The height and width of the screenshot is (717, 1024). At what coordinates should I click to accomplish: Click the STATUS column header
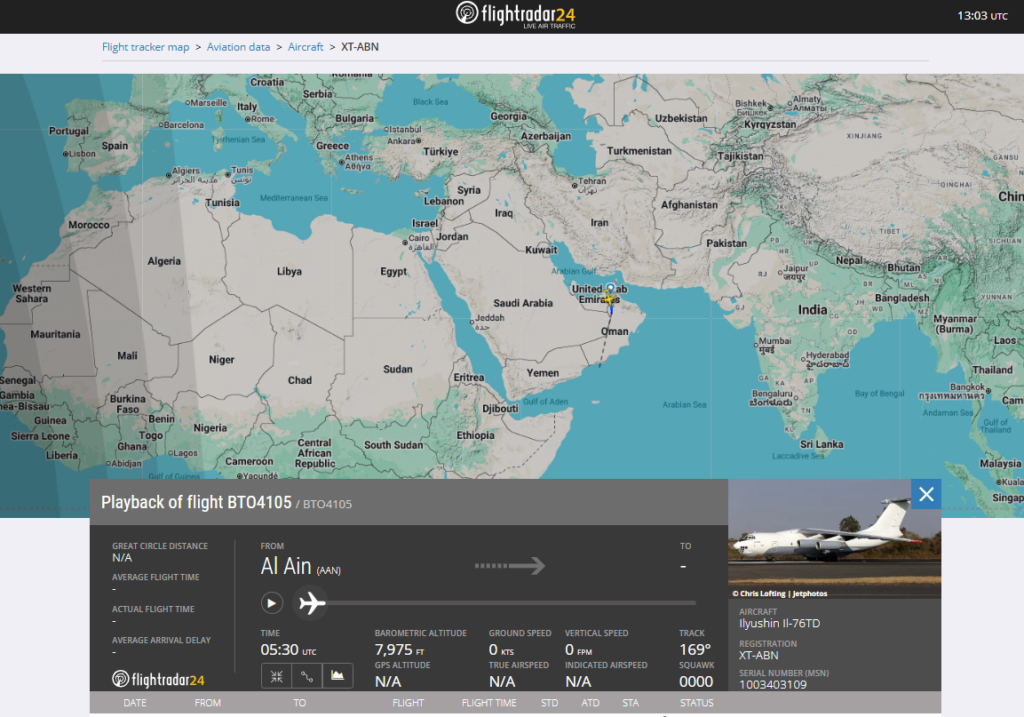[696, 703]
